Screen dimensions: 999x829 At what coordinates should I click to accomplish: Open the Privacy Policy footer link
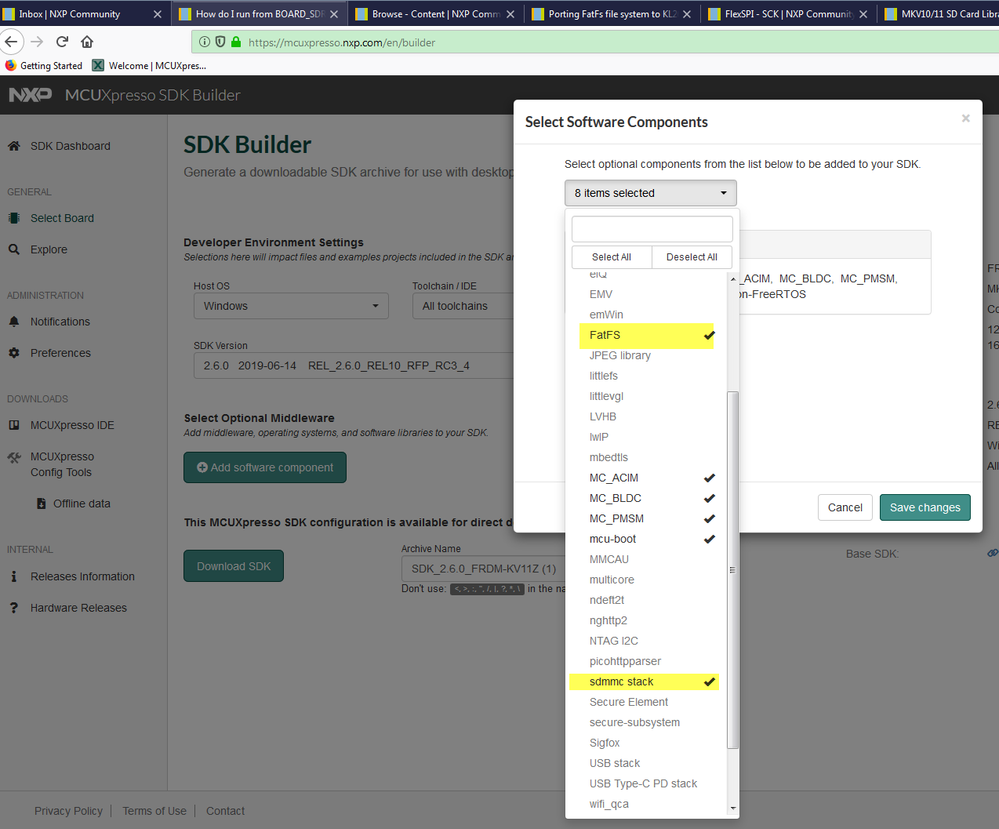click(x=68, y=811)
